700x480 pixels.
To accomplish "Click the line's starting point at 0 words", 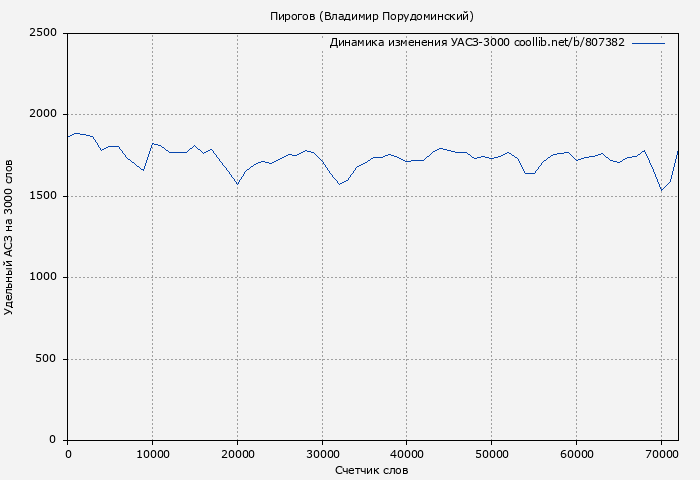I will (68, 136).
